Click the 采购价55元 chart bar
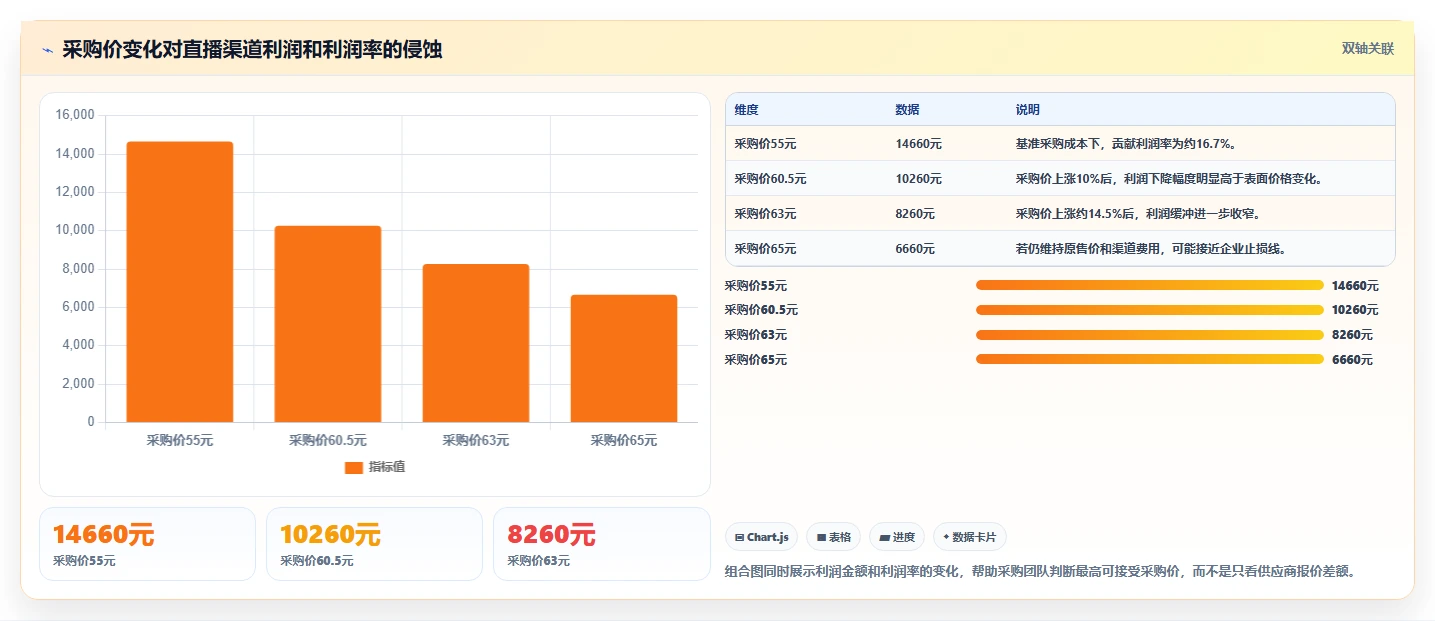This screenshot has height=621, width=1435. coord(180,282)
